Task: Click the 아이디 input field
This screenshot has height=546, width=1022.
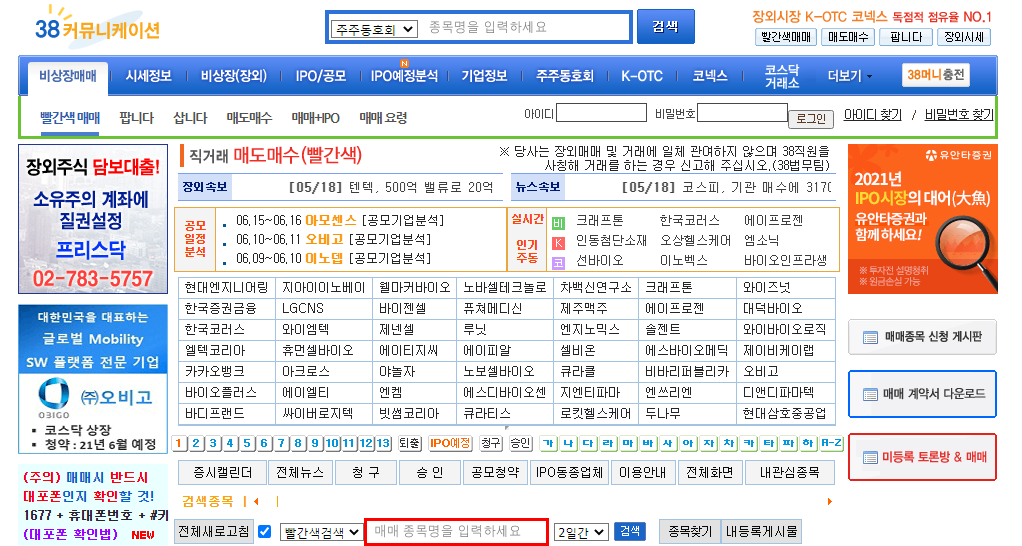Action: pyautogui.click(x=601, y=113)
